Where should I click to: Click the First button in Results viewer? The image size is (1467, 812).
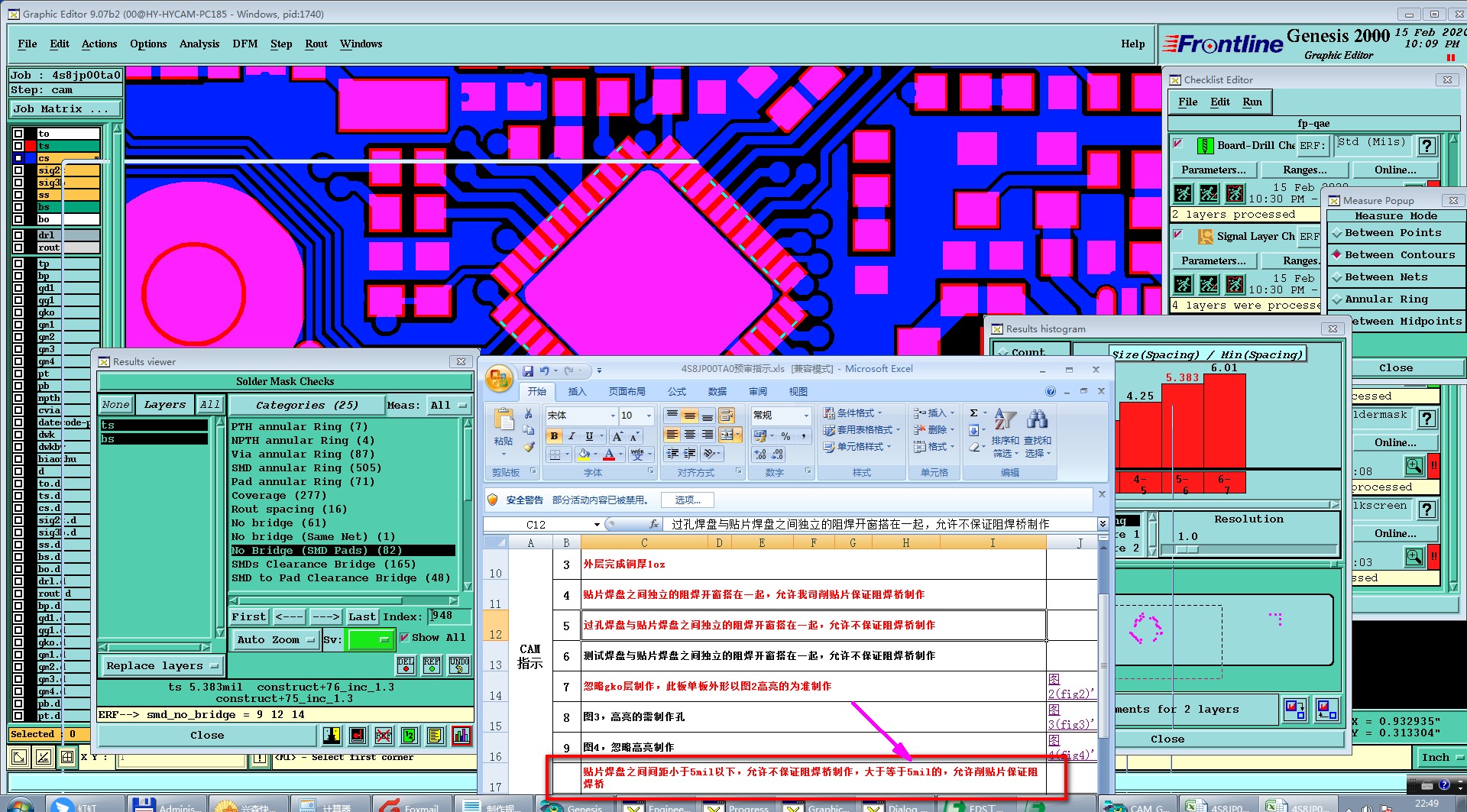(249, 617)
